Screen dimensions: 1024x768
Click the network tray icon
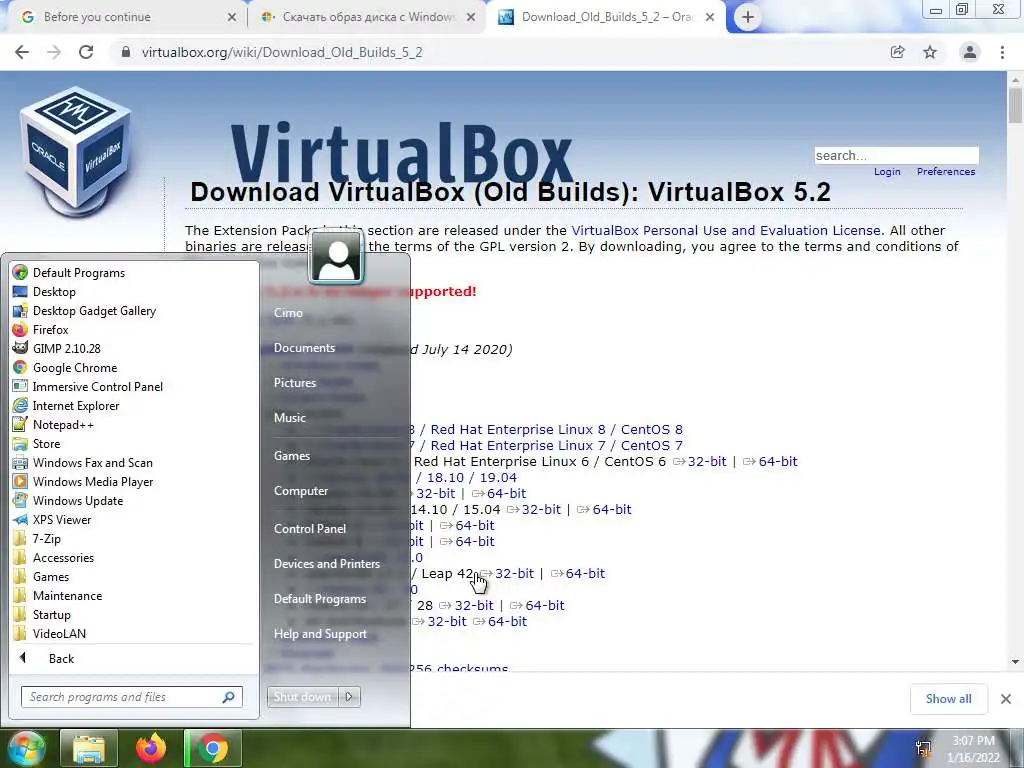click(923, 748)
